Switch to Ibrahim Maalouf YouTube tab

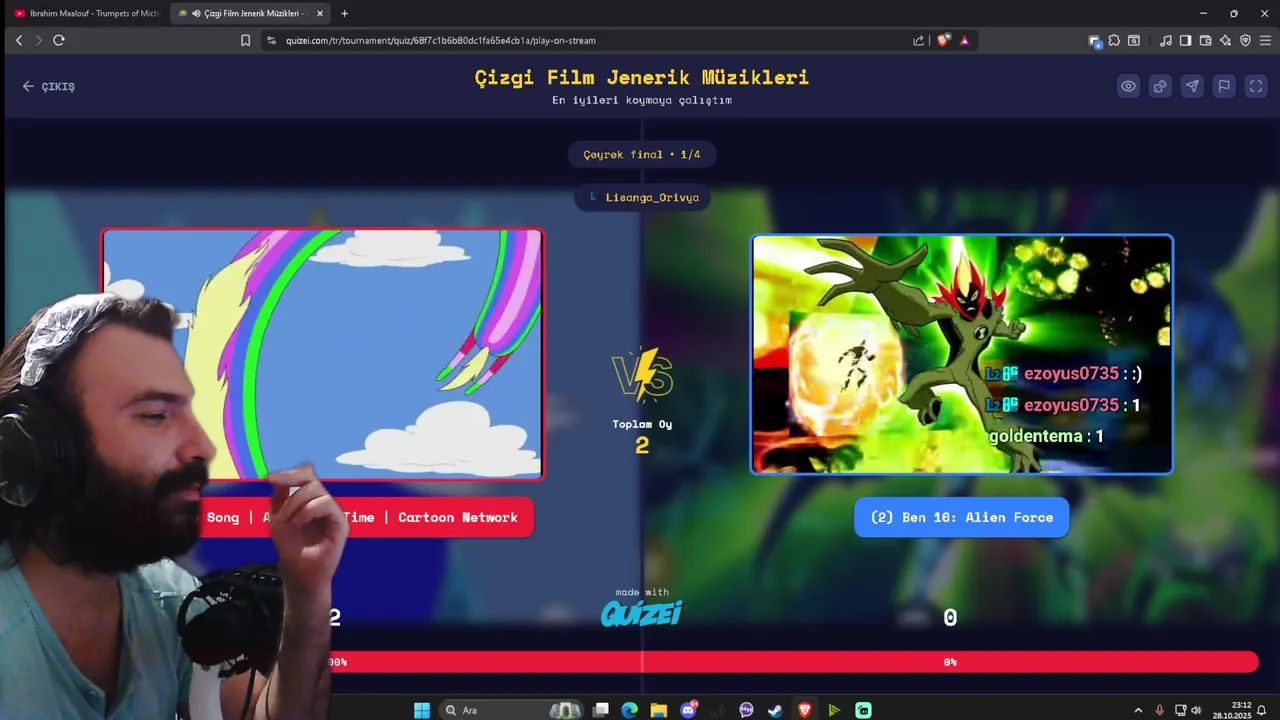(85, 13)
